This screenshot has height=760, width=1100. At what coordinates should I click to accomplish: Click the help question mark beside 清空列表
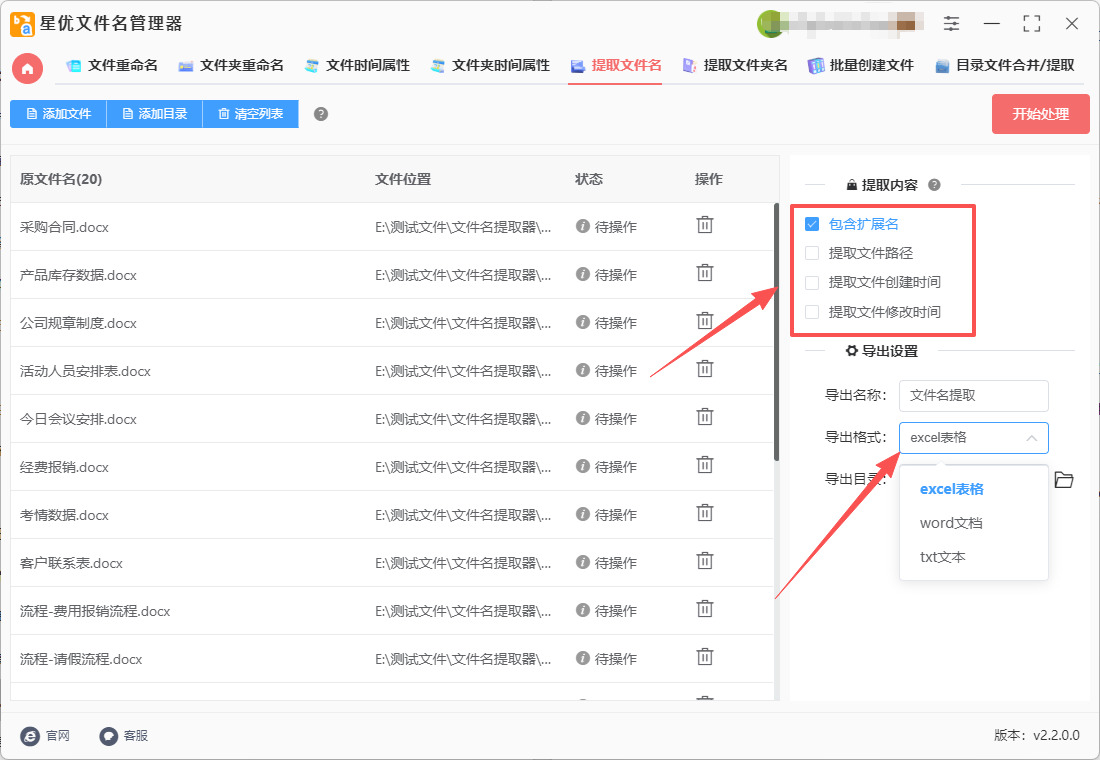coord(321,114)
